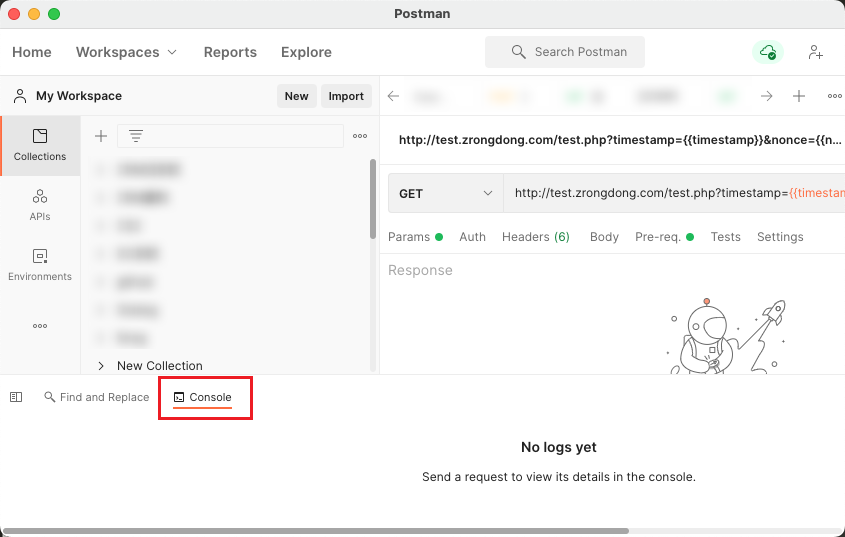Click the previous tab left arrow
The width and height of the screenshot is (845, 537).
[393, 96]
